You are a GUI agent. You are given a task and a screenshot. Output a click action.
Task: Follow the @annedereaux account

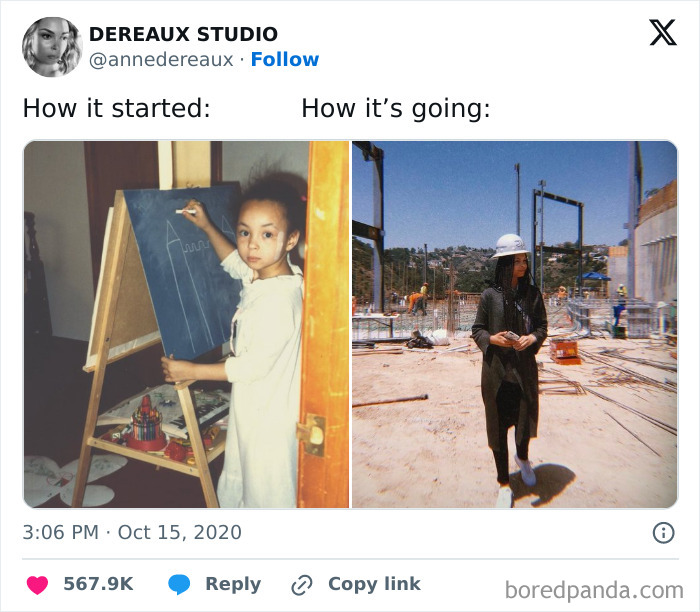click(285, 59)
